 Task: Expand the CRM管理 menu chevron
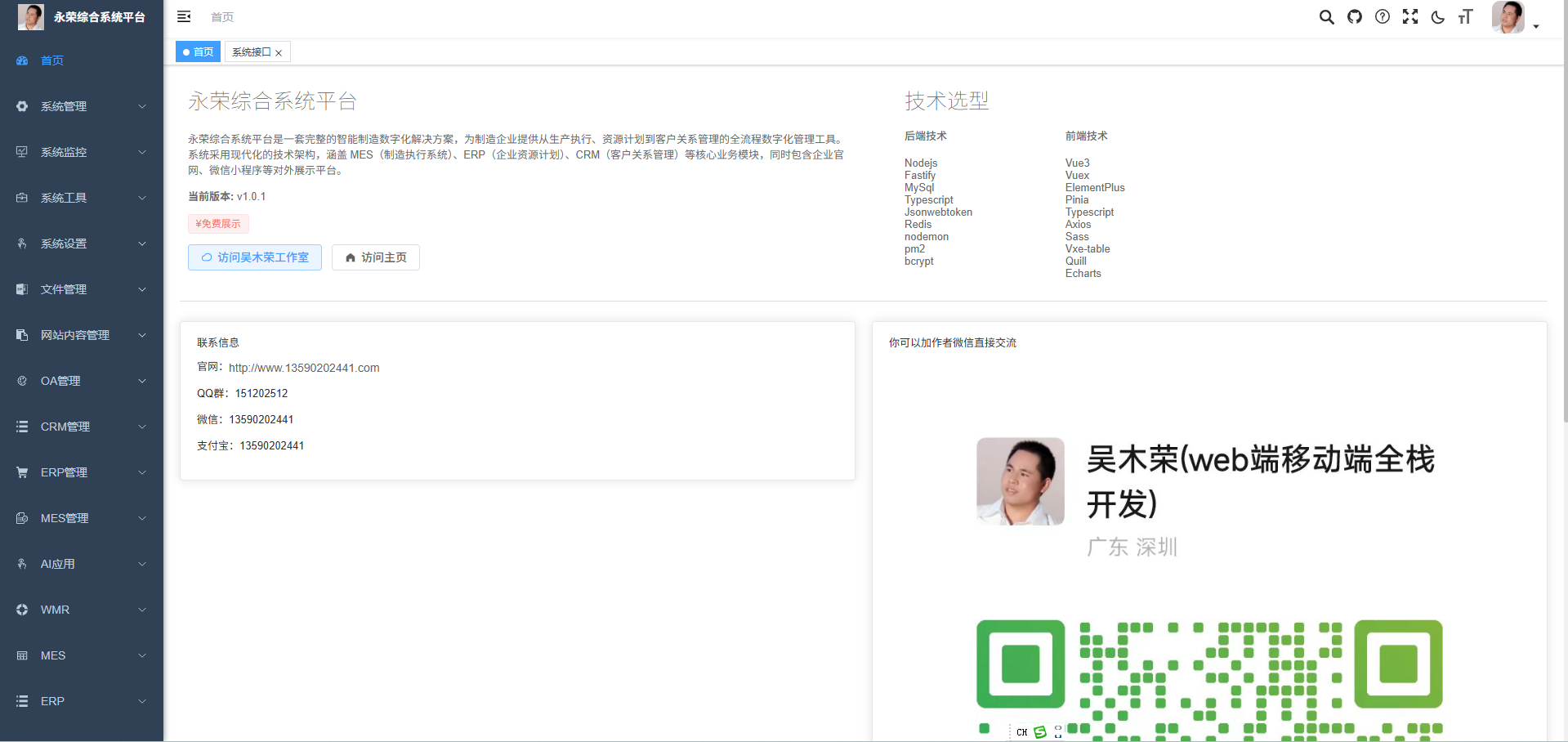click(142, 427)
